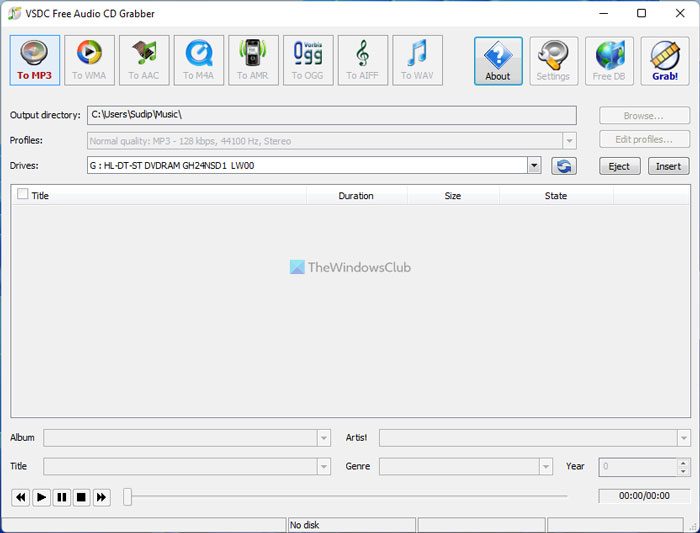The image size is (700, 533).
Task: Click the Year number field
Action: tap(638, 466)
